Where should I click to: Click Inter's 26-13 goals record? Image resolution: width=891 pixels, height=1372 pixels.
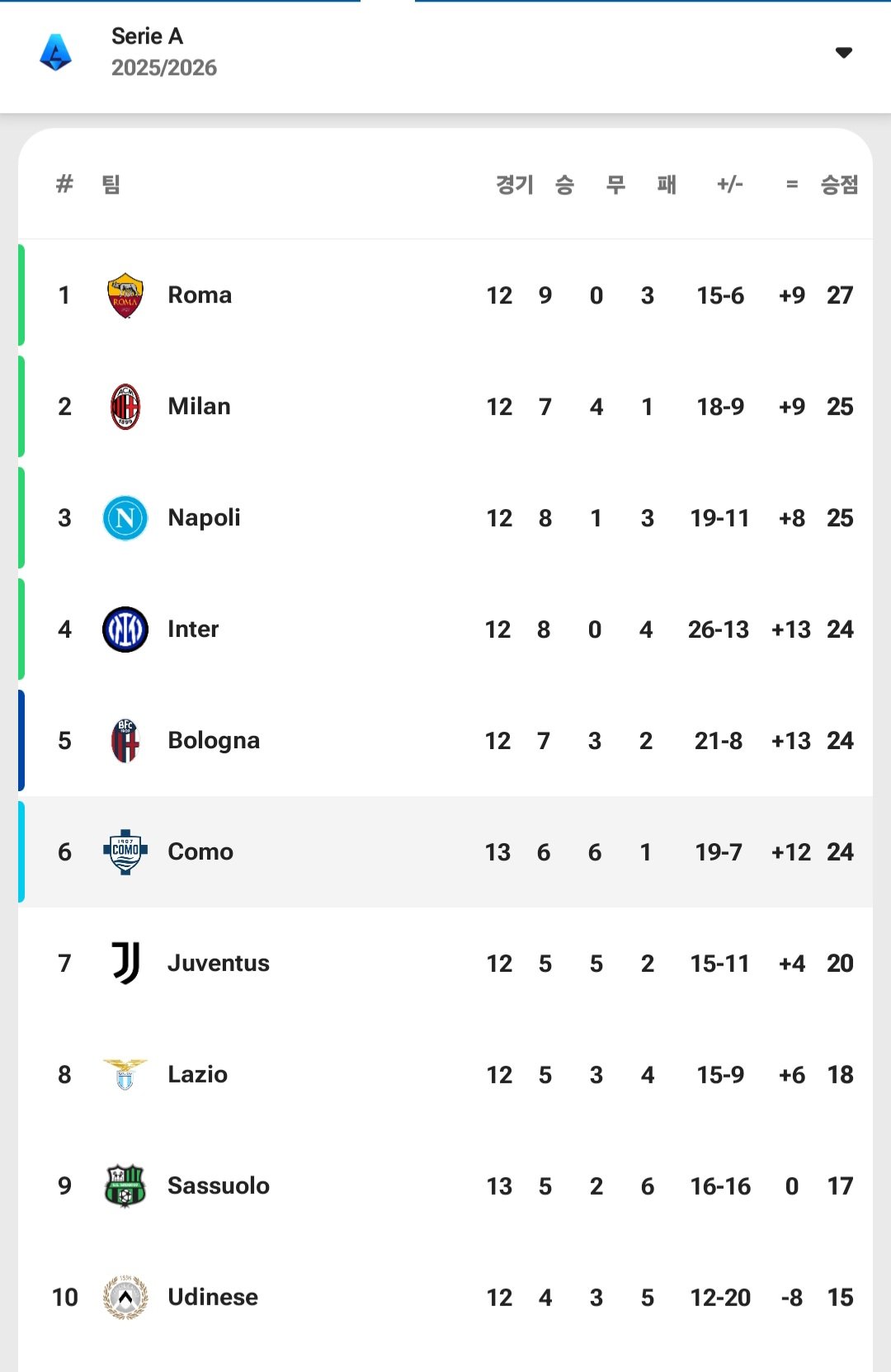tap(719, 629)
